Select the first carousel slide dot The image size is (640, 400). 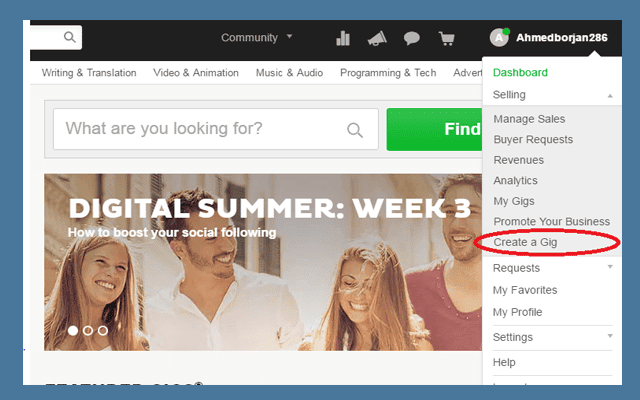click(73, 330)
